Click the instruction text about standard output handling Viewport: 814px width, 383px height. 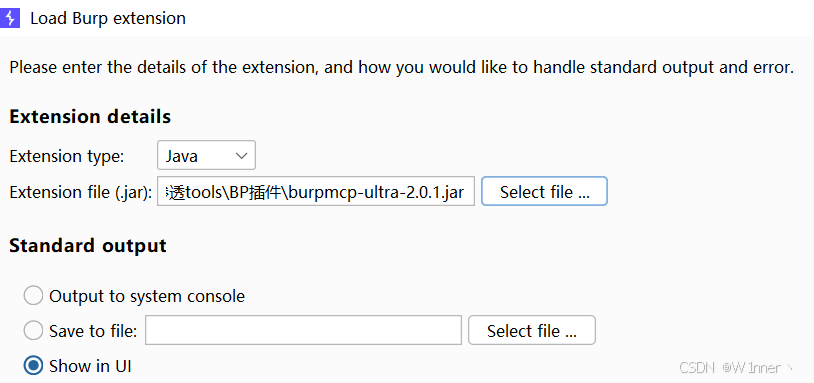402,68
